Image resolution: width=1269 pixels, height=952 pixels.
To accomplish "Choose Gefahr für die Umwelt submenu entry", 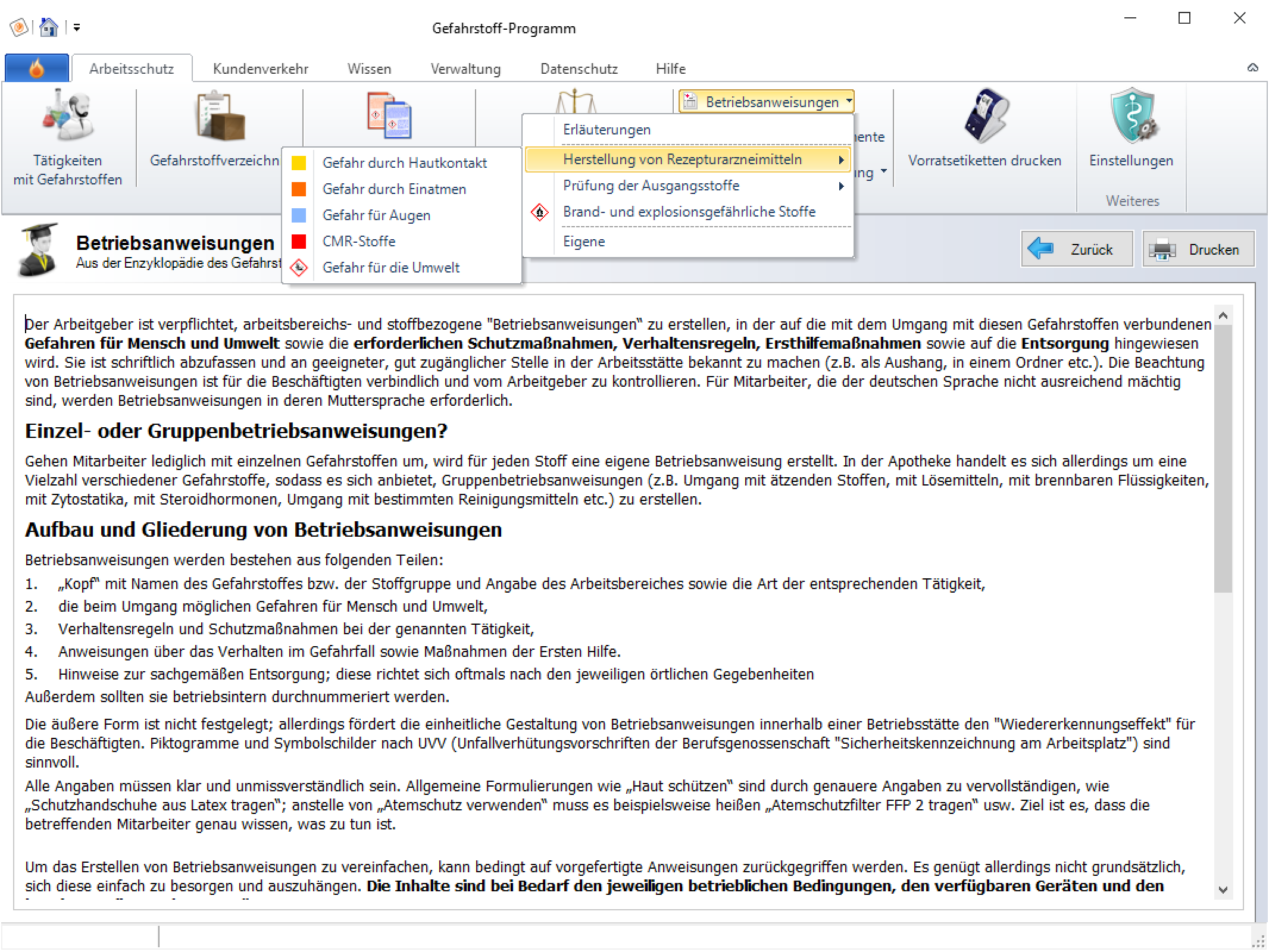I will pyautogui.click(x=402, y=268).
